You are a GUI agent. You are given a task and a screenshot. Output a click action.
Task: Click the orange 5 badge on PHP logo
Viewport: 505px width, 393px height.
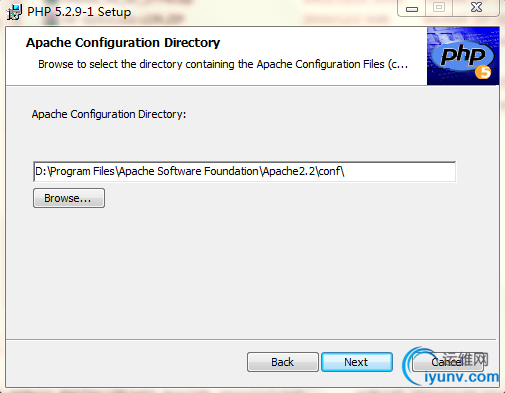click(x=483, y=72)
